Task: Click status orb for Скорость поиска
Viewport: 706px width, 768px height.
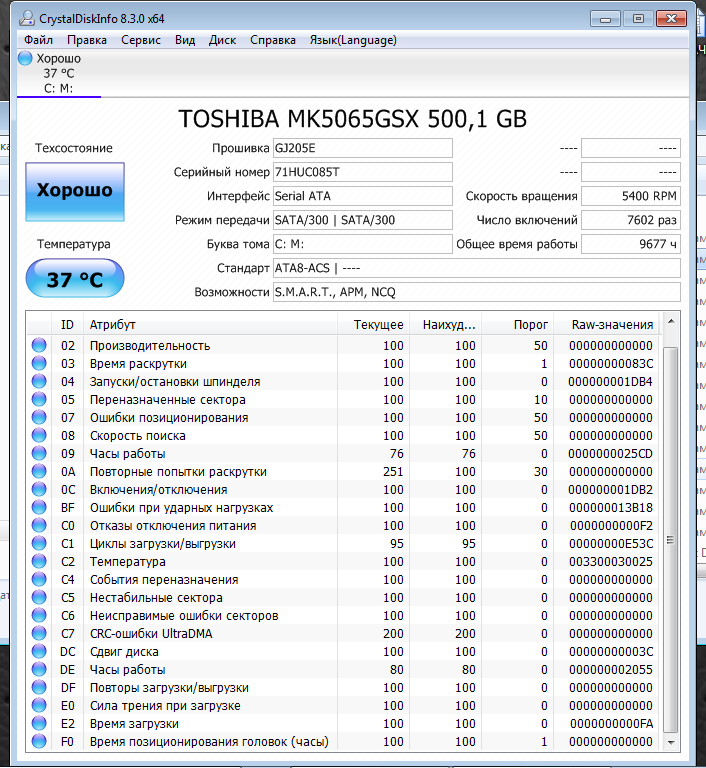Action: [39, 435]
